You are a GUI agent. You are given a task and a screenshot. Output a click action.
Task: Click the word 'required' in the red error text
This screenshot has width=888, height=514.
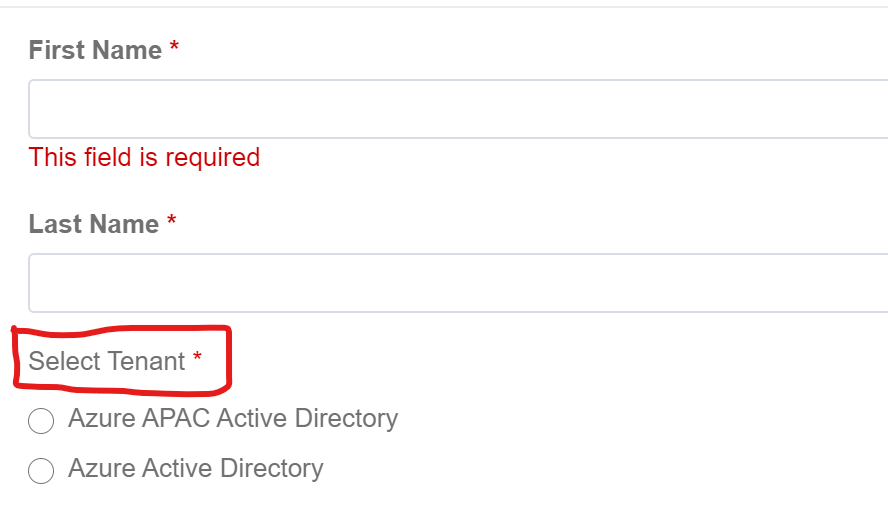point(212,159)
